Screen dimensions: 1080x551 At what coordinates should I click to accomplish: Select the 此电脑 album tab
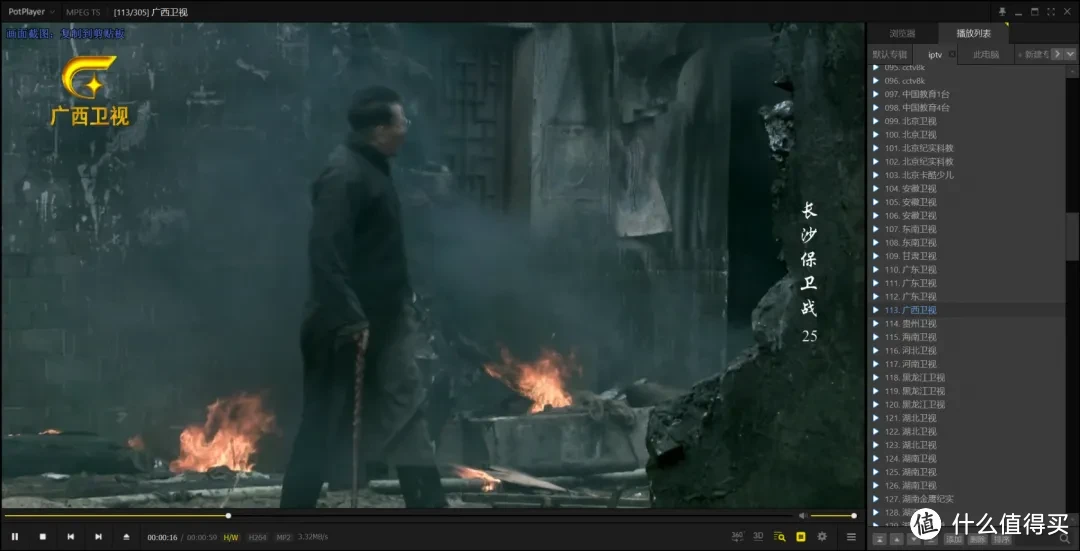click(x=986, y=54)
